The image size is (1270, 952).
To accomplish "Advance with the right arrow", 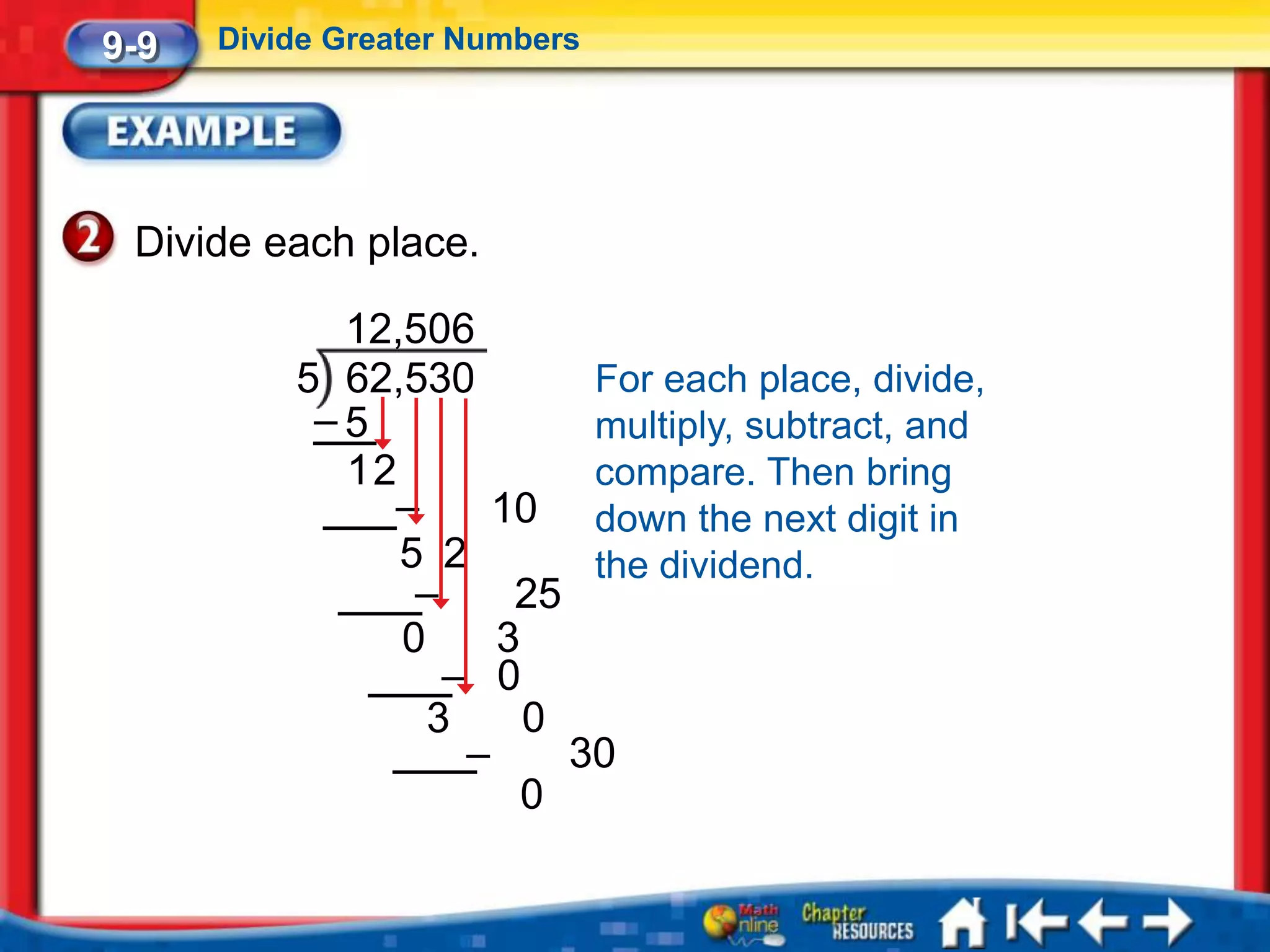I will (x=1168, y=923).
